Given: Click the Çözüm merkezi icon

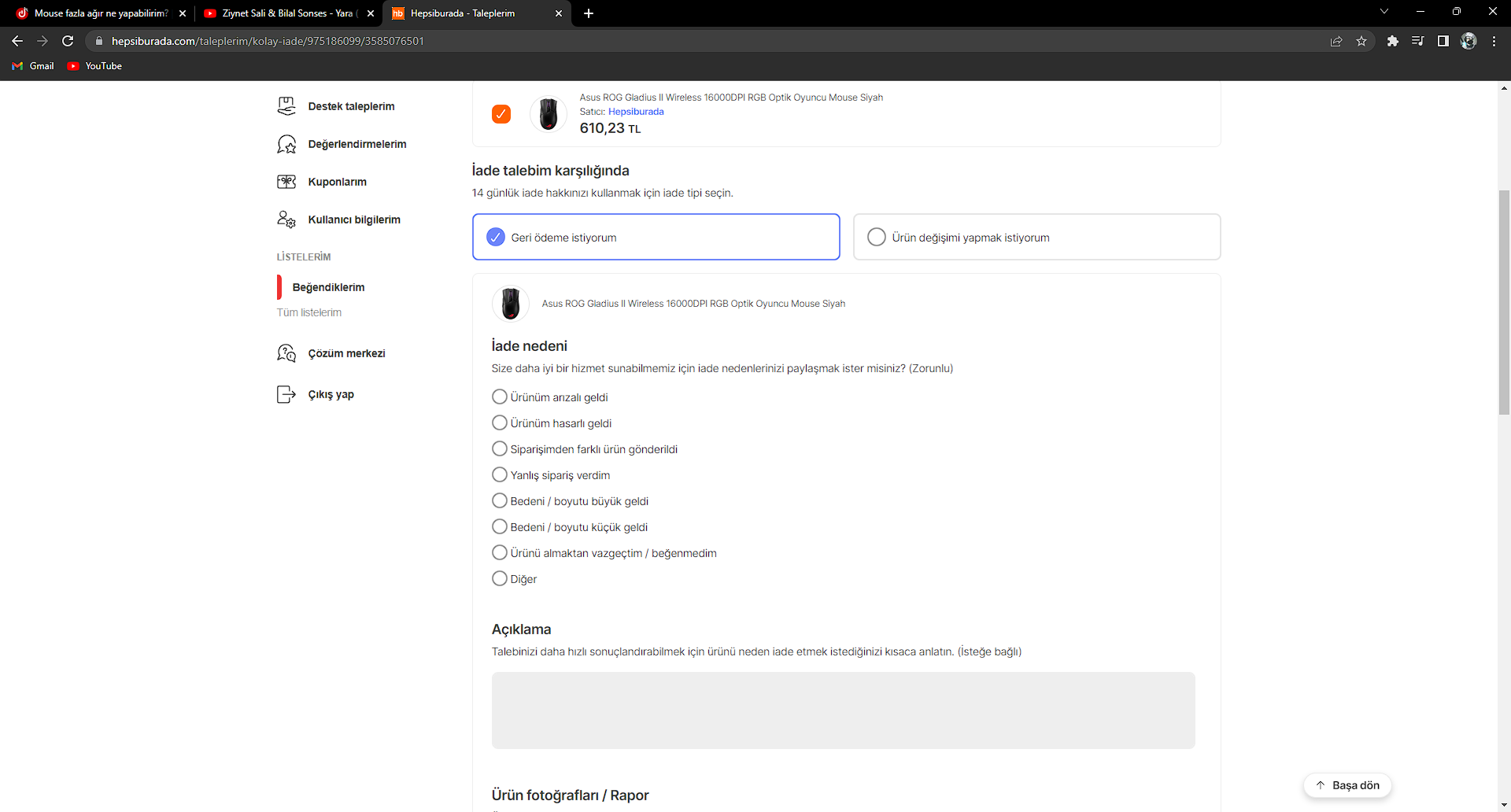Looking at the screenshot, I should click(x=286, y=353).
